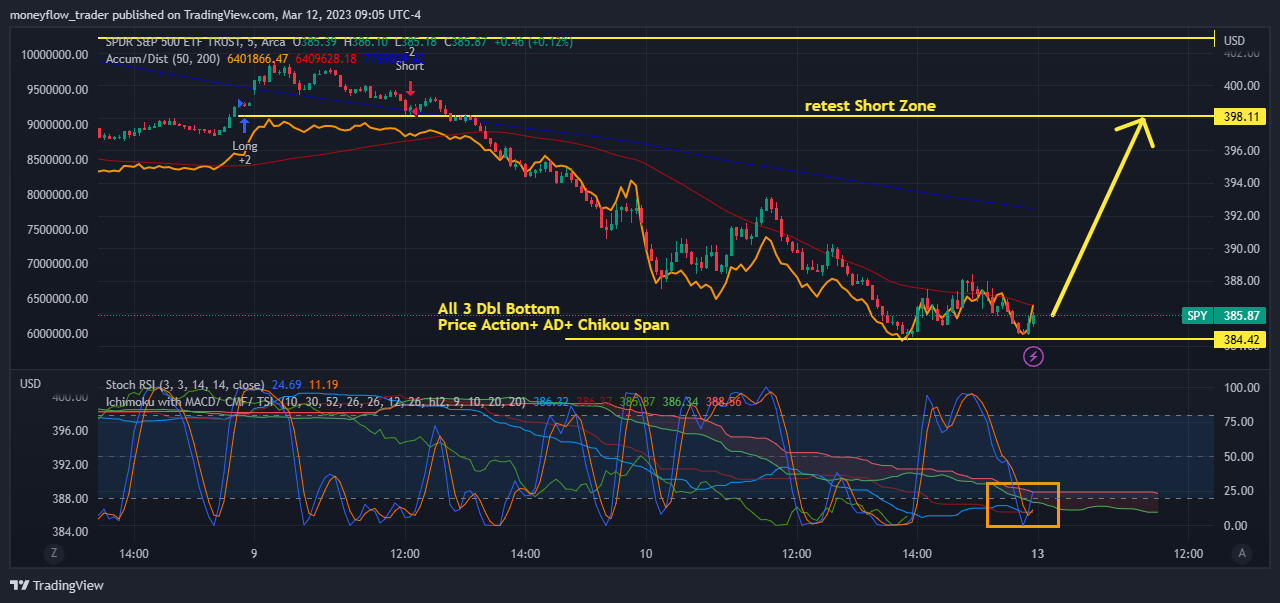This screenshot has height=603, width=1280.
Task: Open the TradingView logo link
Action: coord(57,585)
